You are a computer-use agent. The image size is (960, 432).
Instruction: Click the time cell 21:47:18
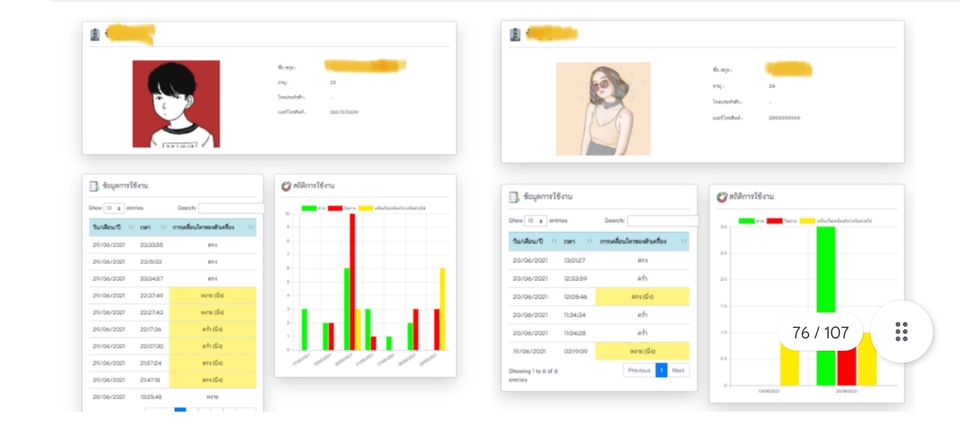tap(151, 379)
